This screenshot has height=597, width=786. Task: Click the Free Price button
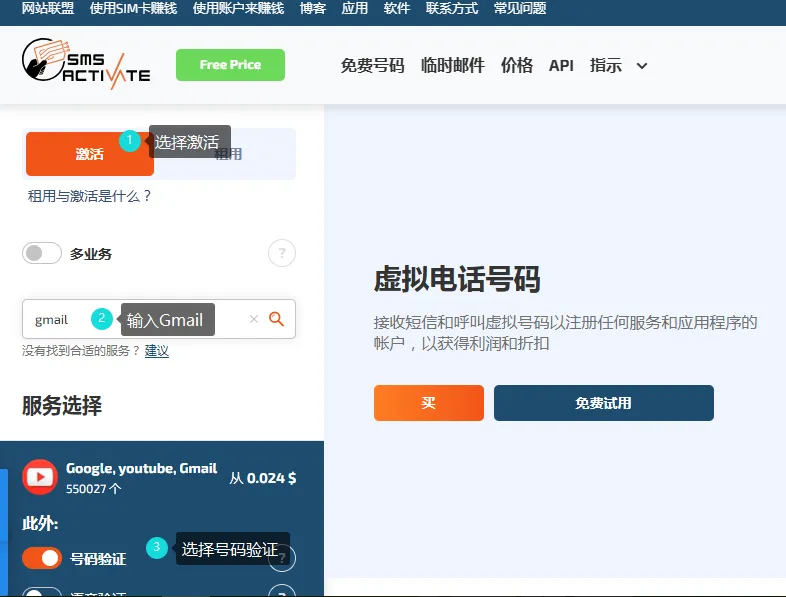[230, 65]
